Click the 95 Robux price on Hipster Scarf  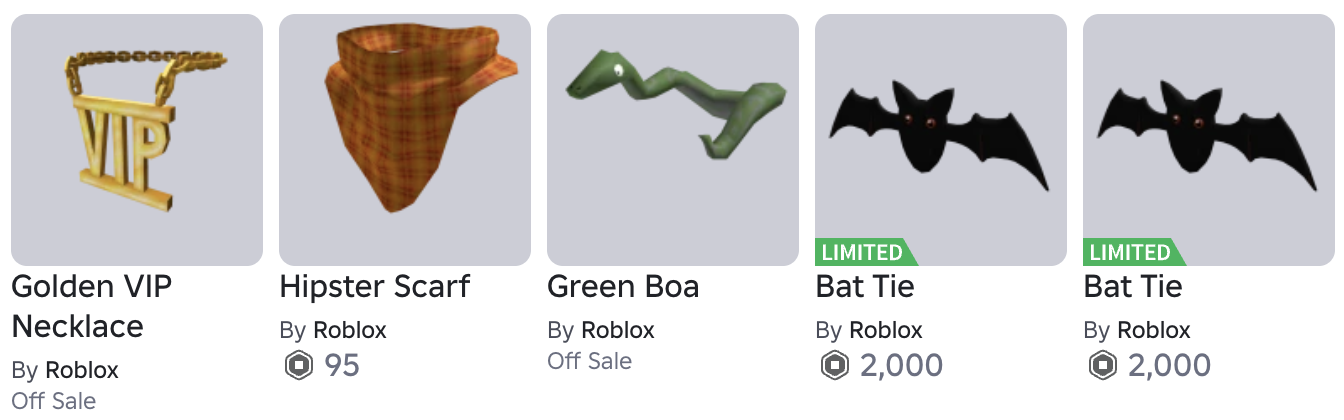(x=342, y=366)
